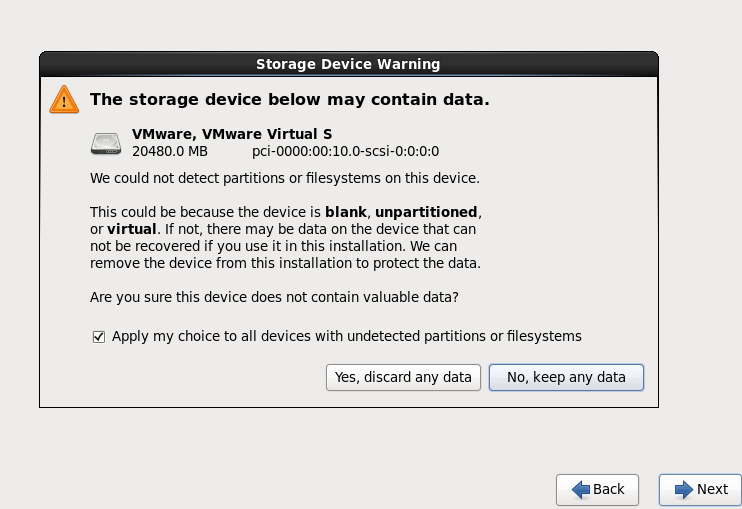Click the 'VMware, VMware Virtual S' device name
Screen dimensions: 742x509
click(232, 134)
